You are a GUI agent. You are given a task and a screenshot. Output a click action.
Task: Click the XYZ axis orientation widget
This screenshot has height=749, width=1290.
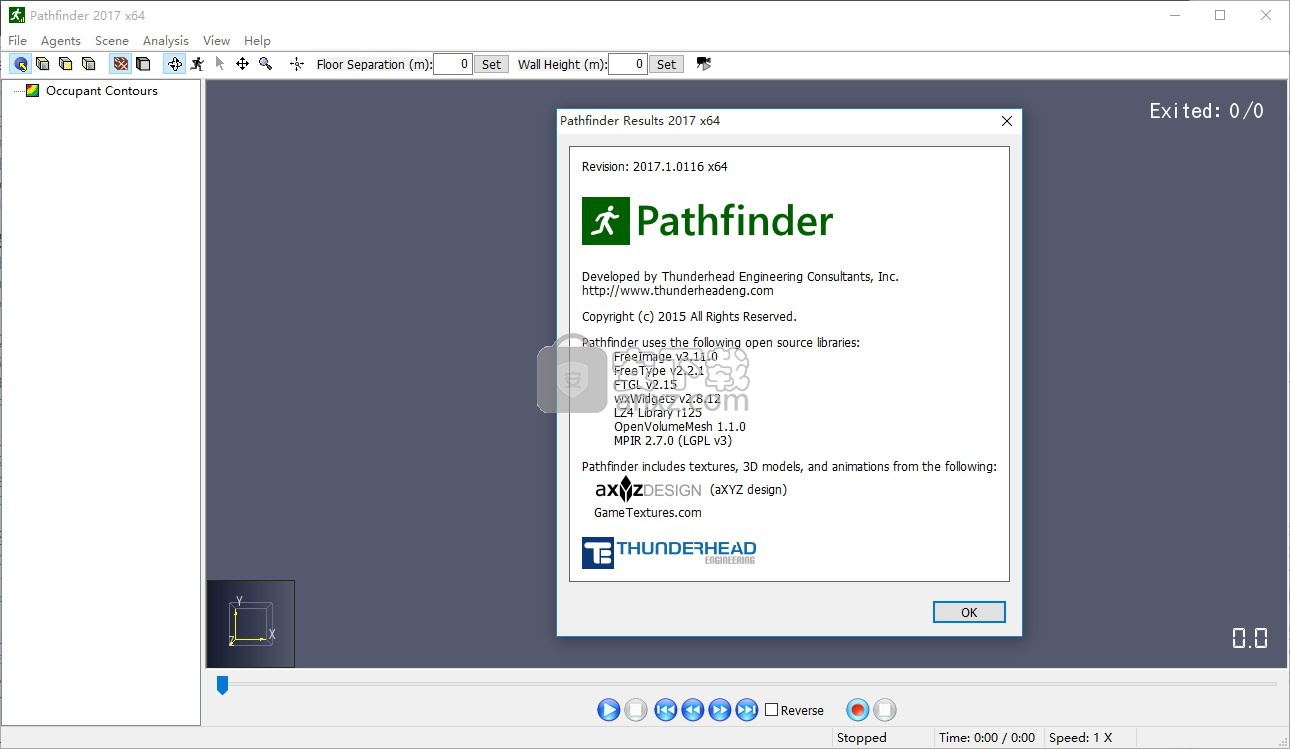(x=251, y=623)
